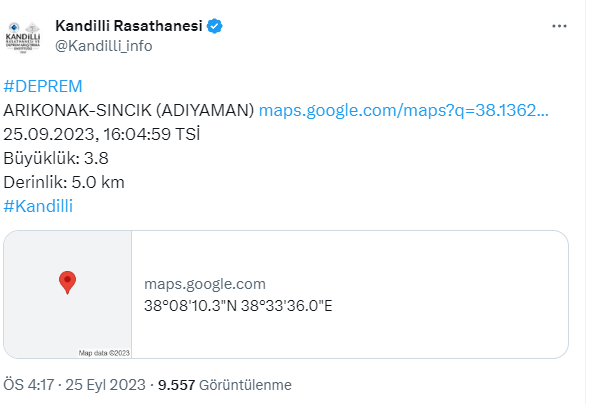Image resolution: width=600 pixels, height=404 pixels.
Task: Open the three-dot more options menu
Action: click(x=559, y=26)
